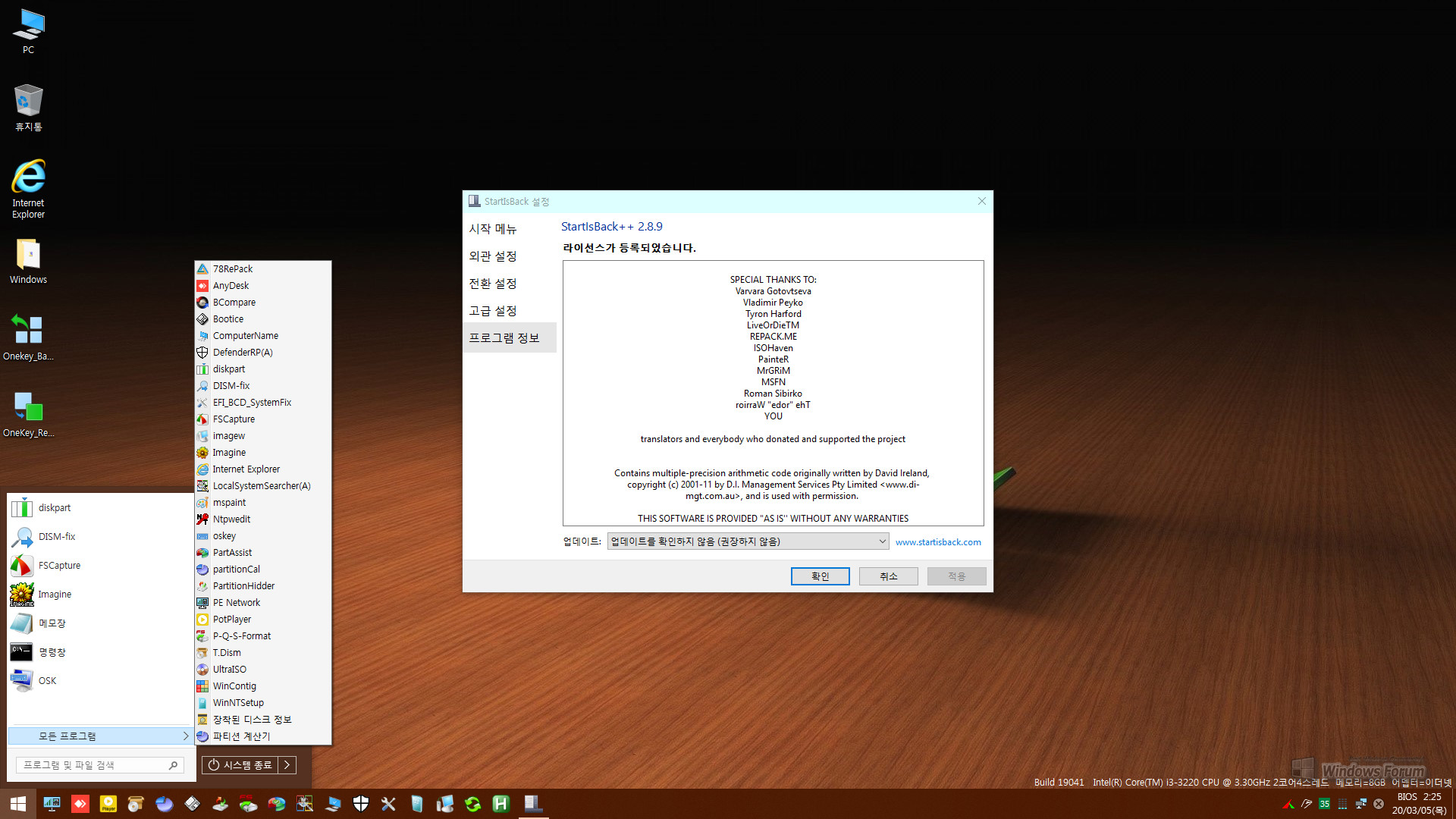The image size is (1456, 819).
Task: Open 파티션 계산기 from the programs list
Action: coord(262,736)
